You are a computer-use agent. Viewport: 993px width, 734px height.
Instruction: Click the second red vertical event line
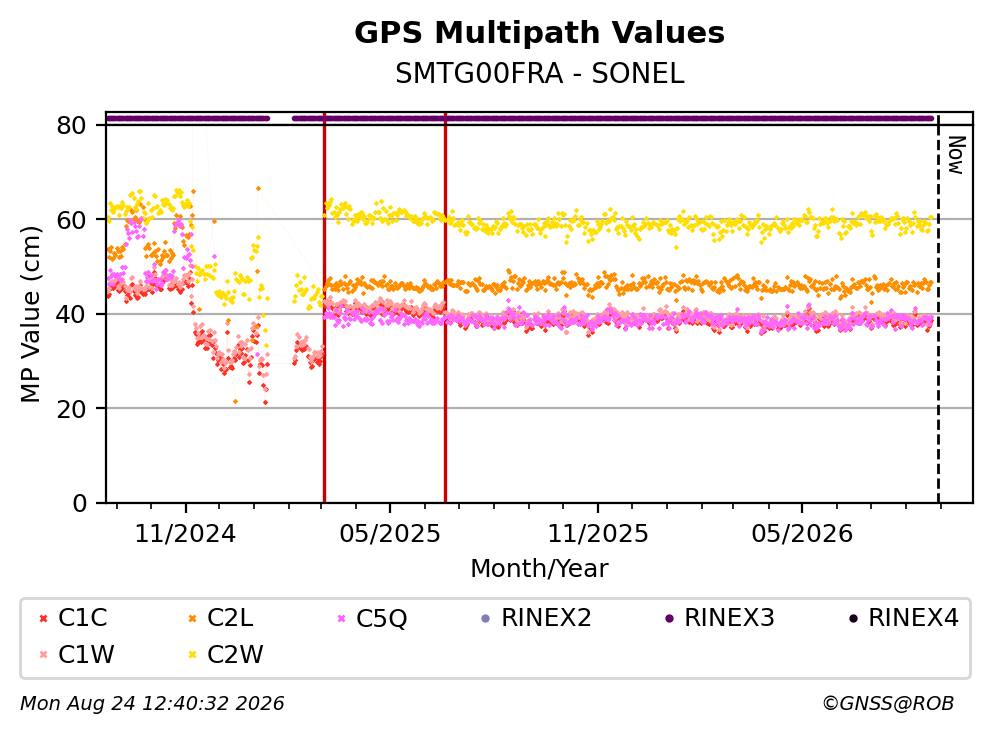point(445,307)
